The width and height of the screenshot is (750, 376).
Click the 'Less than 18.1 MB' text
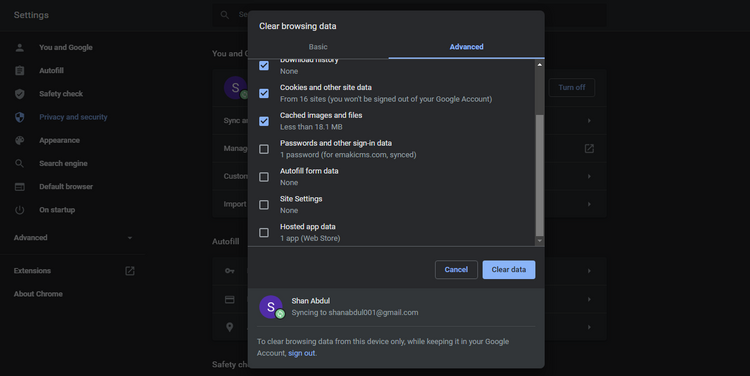coord(311,127)
